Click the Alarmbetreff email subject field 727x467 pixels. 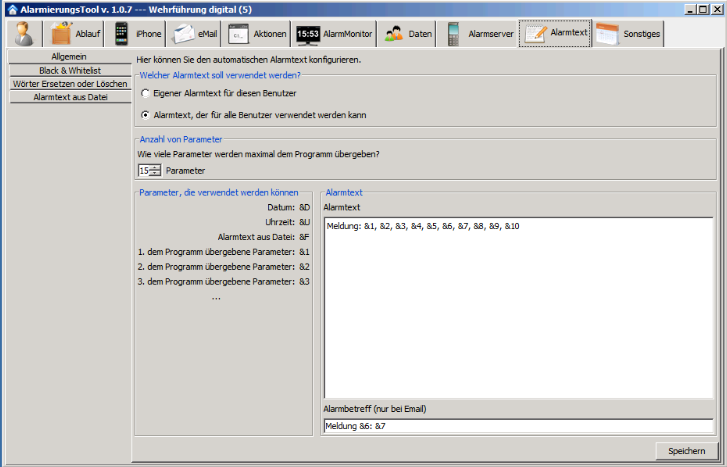coord(517,426)
